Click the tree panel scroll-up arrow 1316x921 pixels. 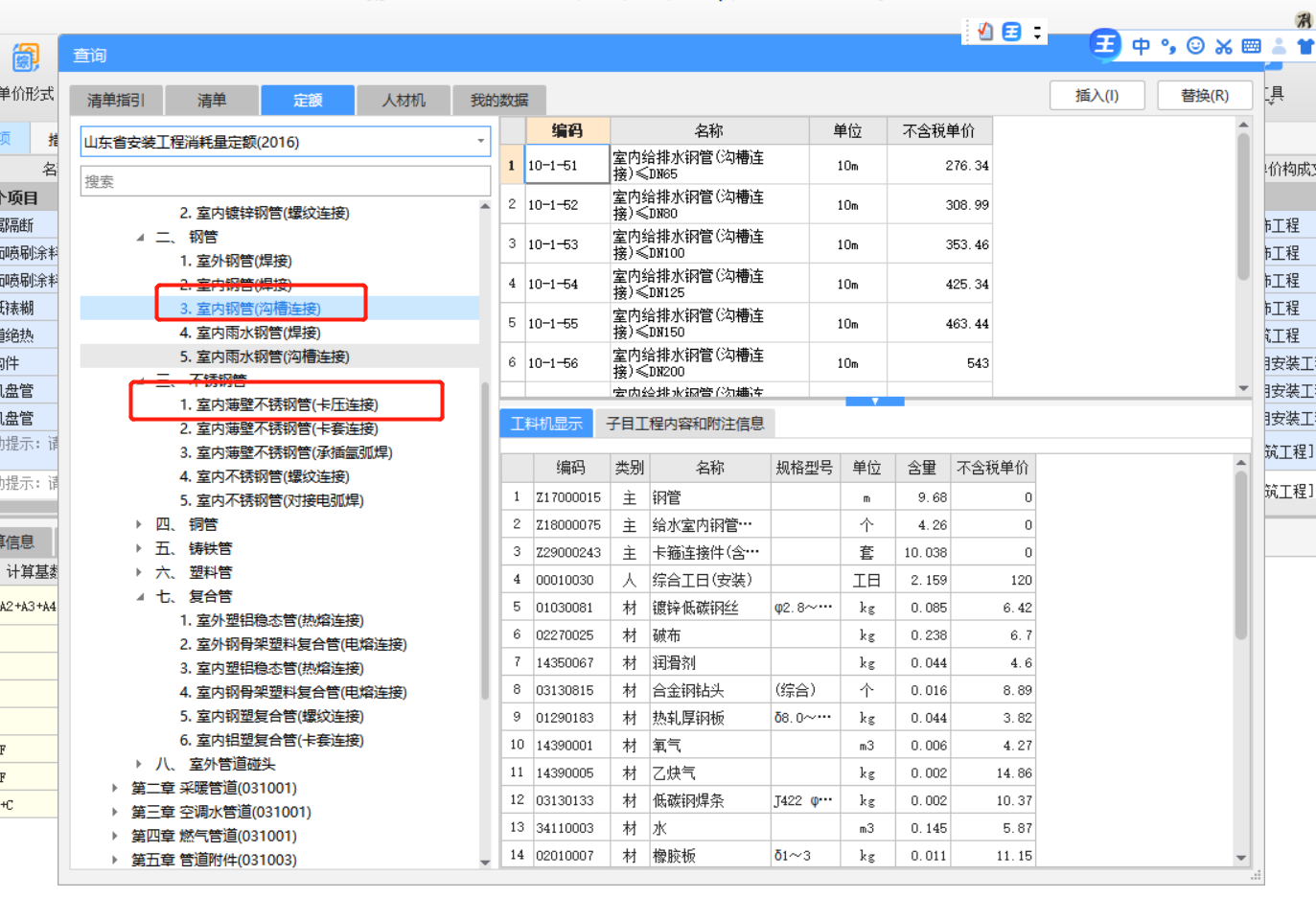coord(485,206)
